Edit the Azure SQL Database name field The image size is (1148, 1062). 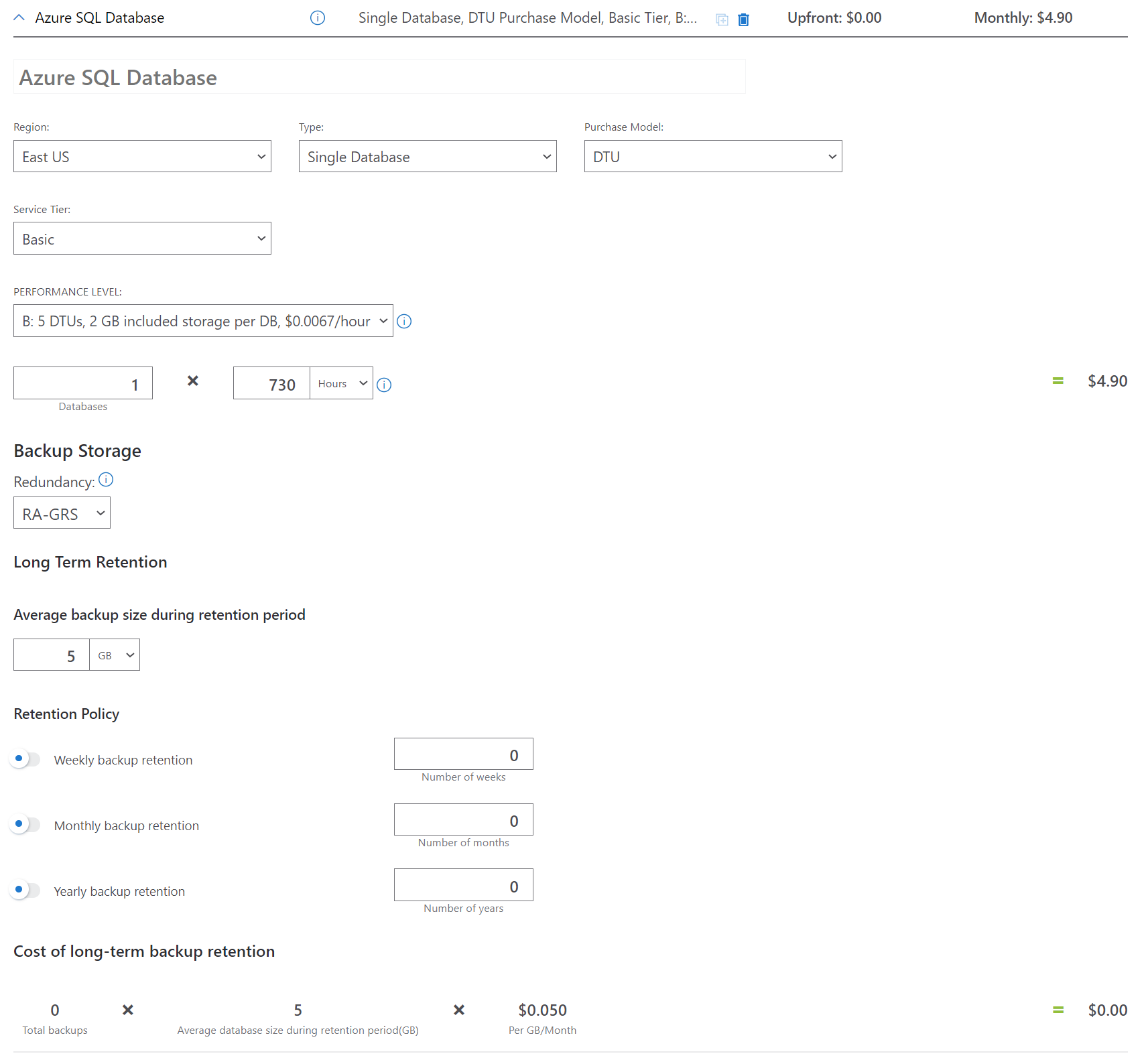pyautogui.click(x=379, y=77)
